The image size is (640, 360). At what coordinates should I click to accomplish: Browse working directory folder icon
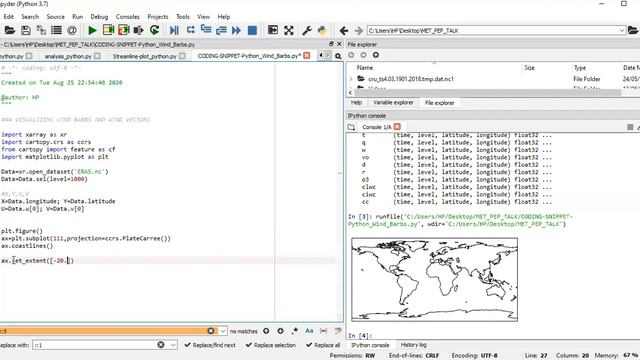(633, 30)
